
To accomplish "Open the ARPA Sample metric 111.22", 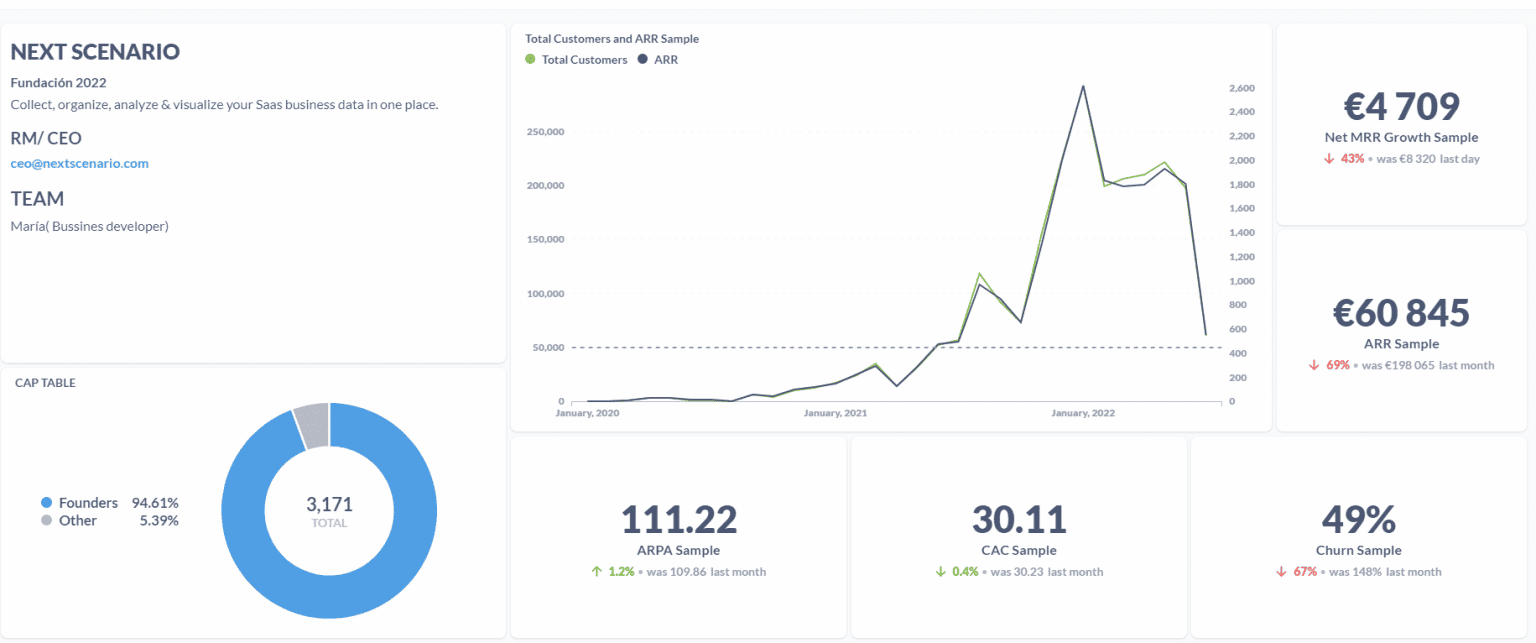I will 678,519.
